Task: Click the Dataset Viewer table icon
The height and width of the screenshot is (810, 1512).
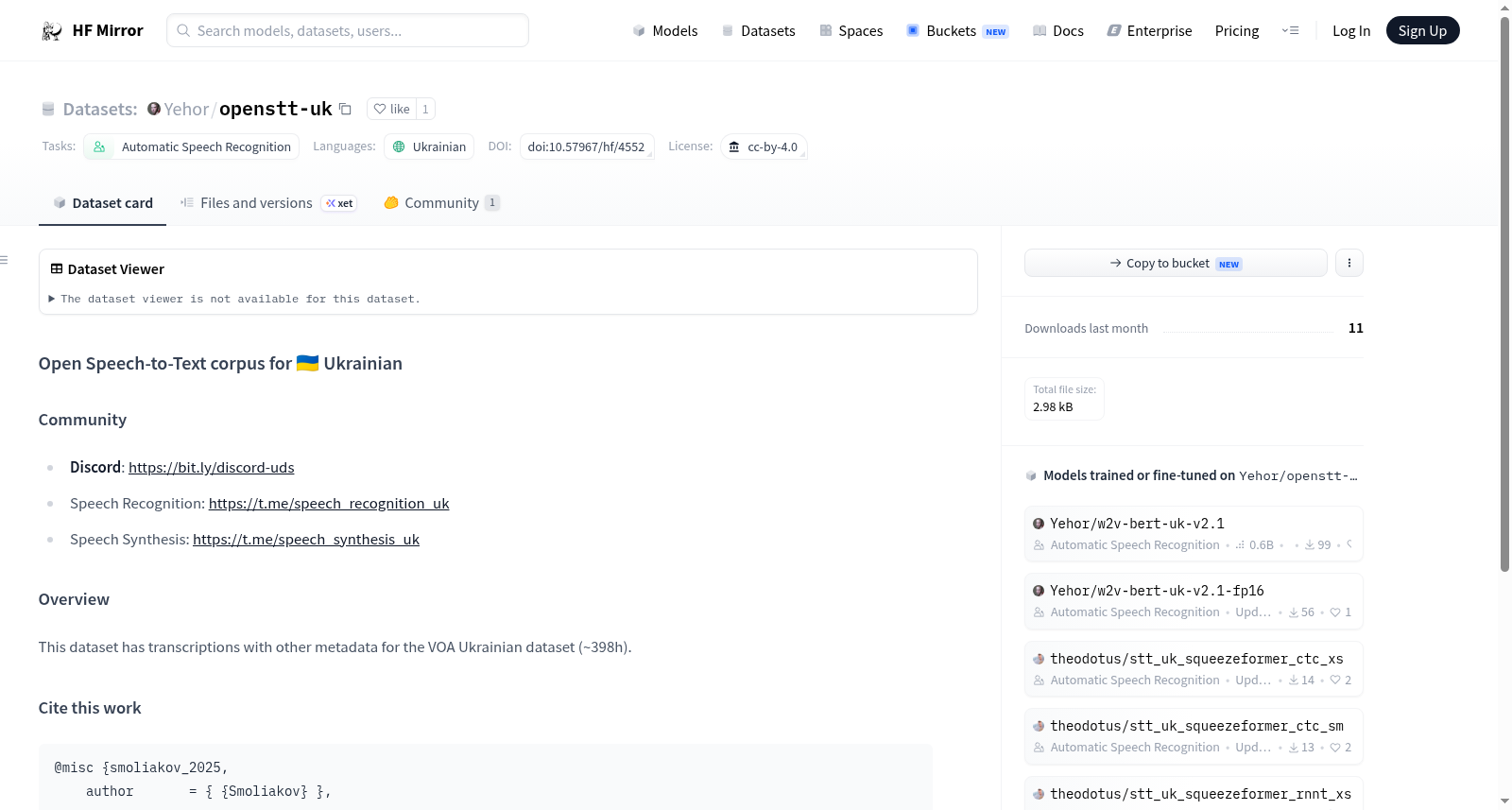Action: click(x=57, y=268)
